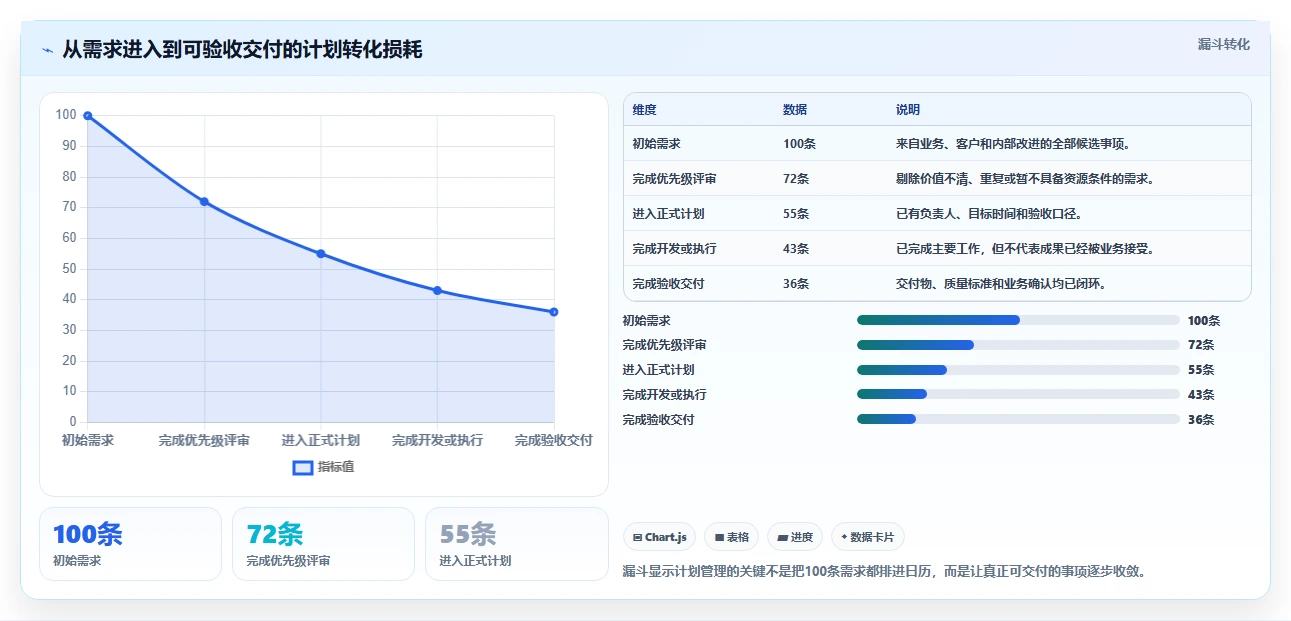The image size is (1291, 621).
Task: Select the 进度 tag chip
Action: pyautogui.click(x=795, y=537)
